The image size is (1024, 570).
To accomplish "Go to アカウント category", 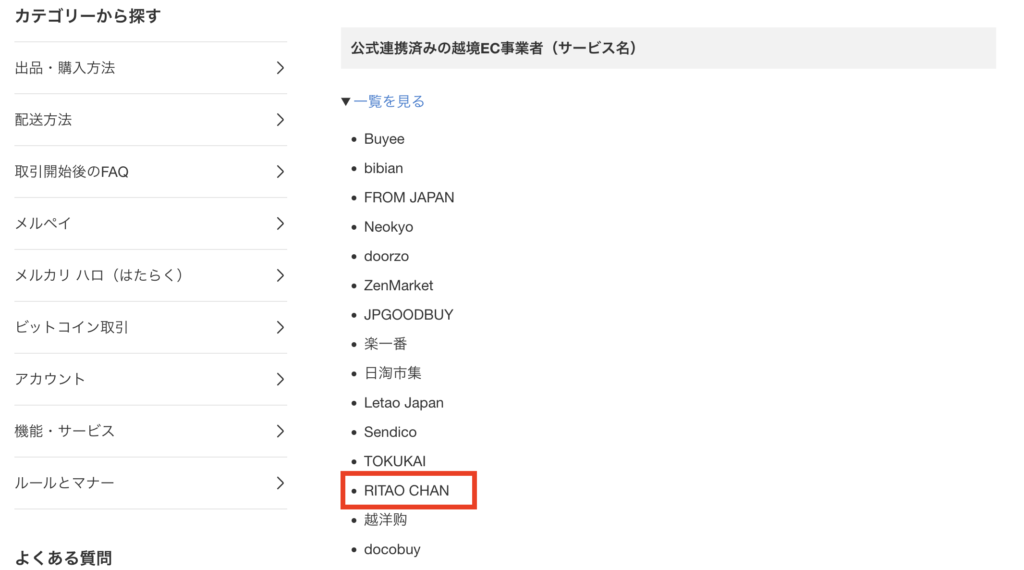I will click(51, 380).
